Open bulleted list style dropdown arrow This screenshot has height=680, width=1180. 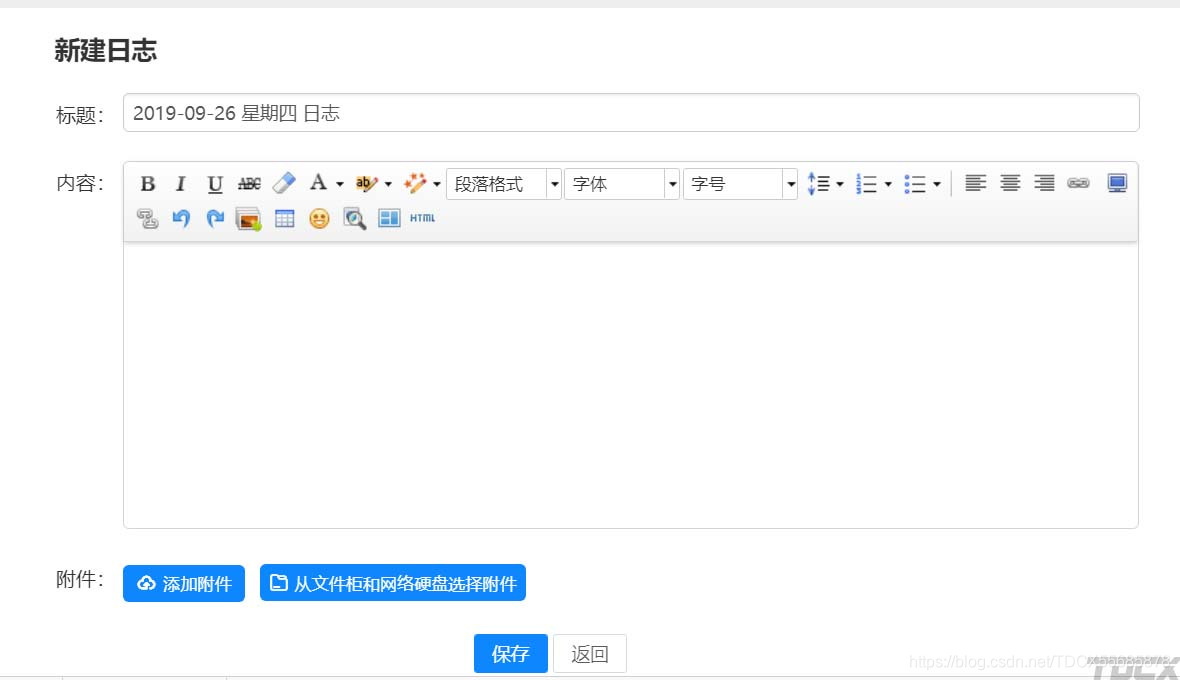937,184
